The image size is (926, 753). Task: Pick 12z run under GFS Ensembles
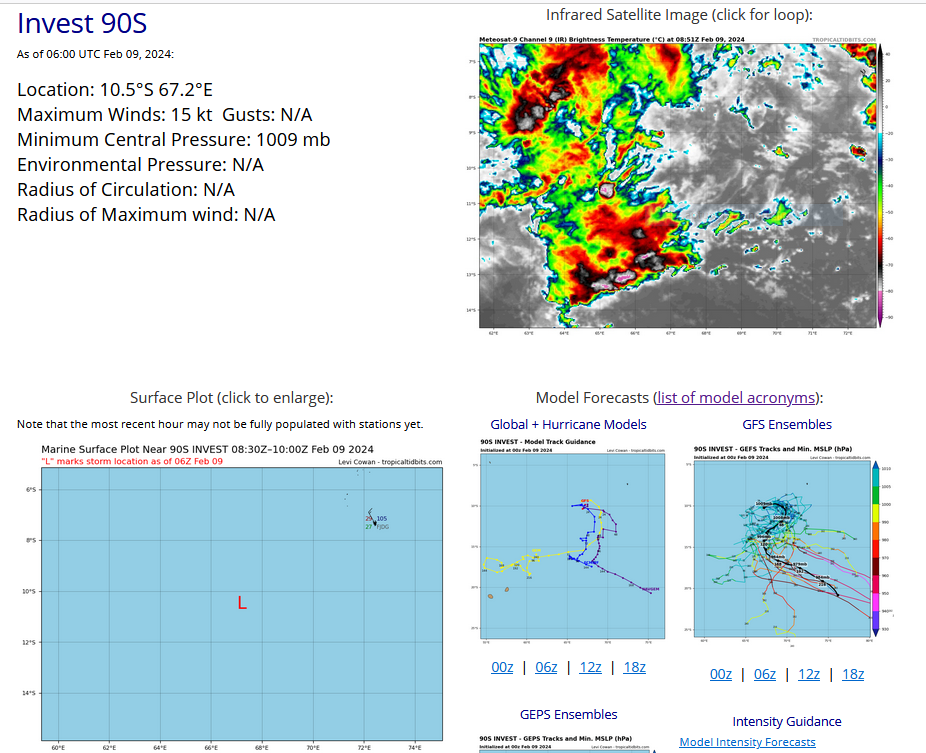(x=808, y=674)
